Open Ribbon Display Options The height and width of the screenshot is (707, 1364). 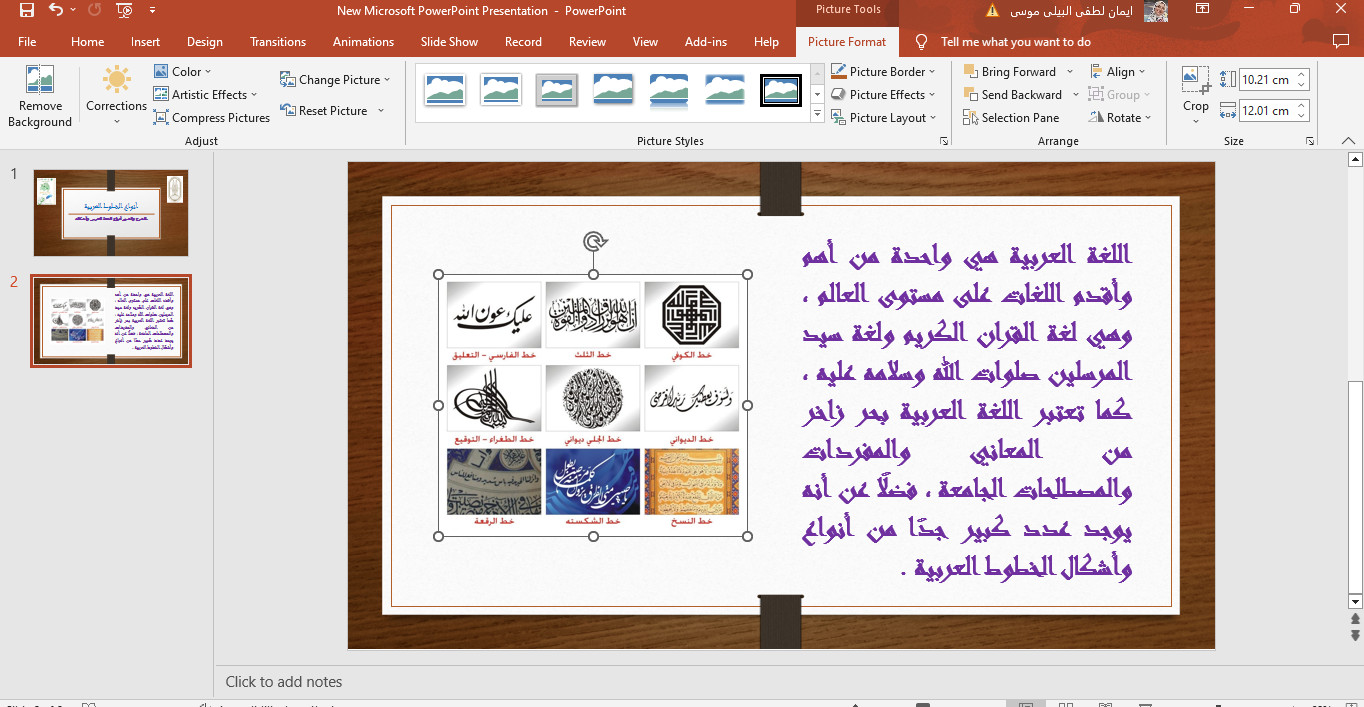tap(1204, 11)
